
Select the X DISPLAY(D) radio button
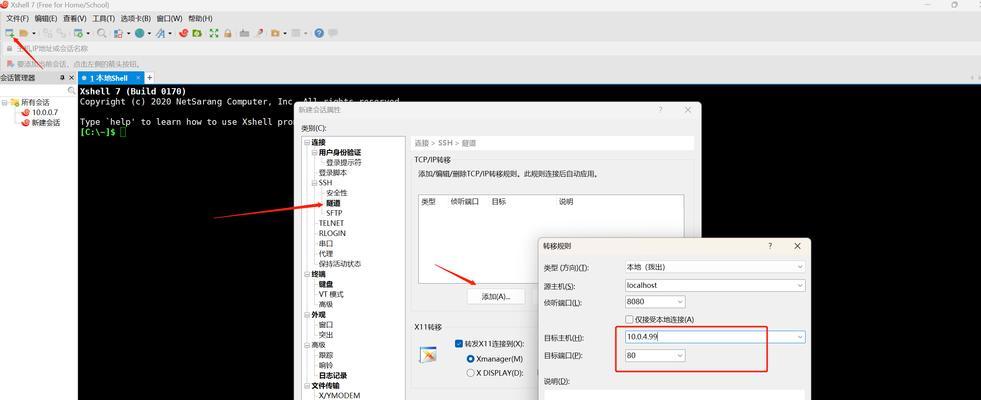[x=470, y=373]
